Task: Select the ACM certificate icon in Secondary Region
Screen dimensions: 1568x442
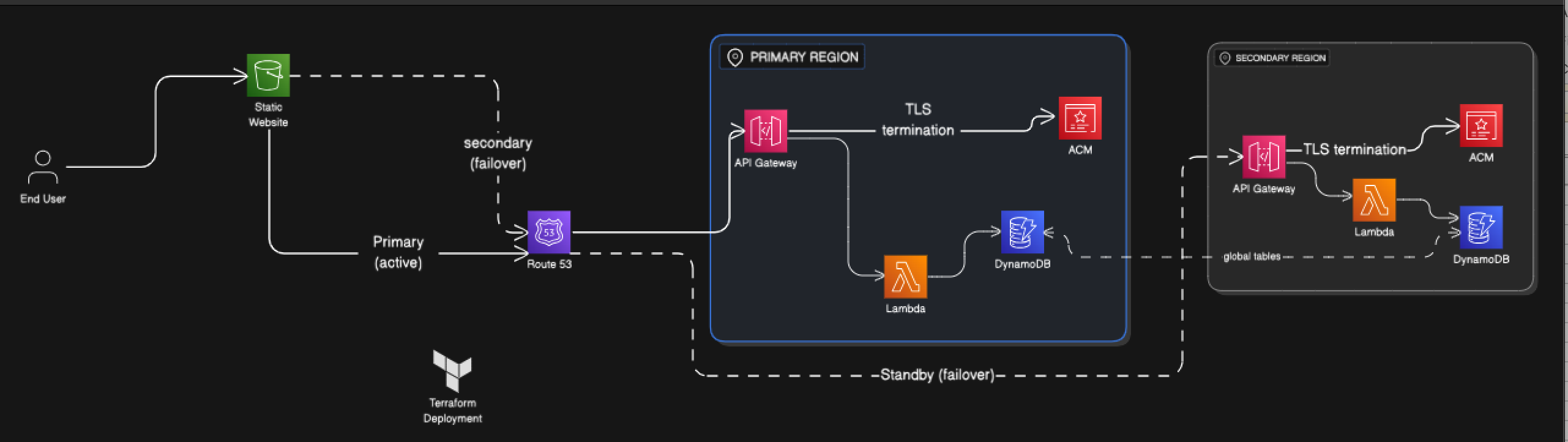Action: (x=1481, y=125)
